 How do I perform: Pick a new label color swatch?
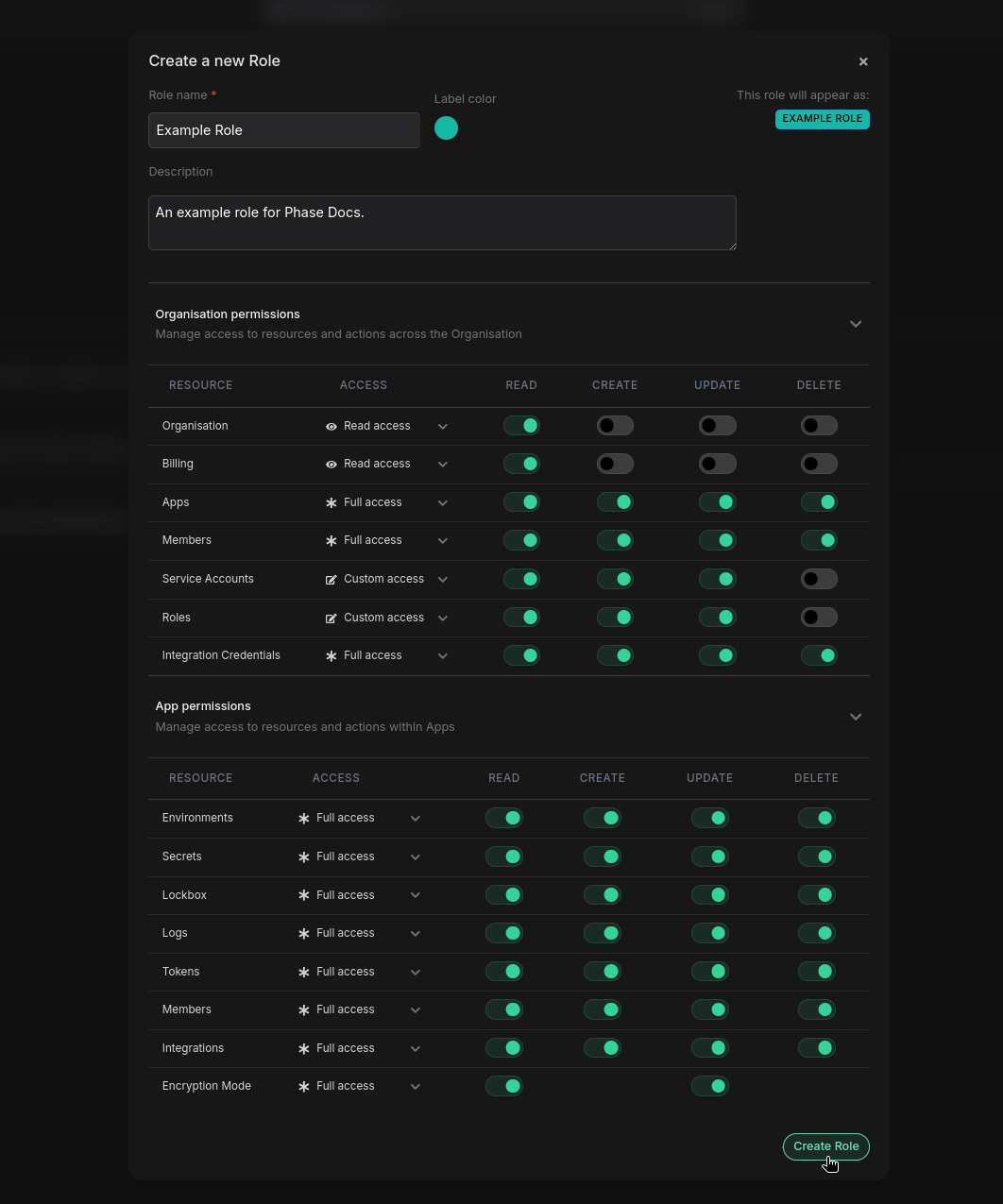coord(446,128)
